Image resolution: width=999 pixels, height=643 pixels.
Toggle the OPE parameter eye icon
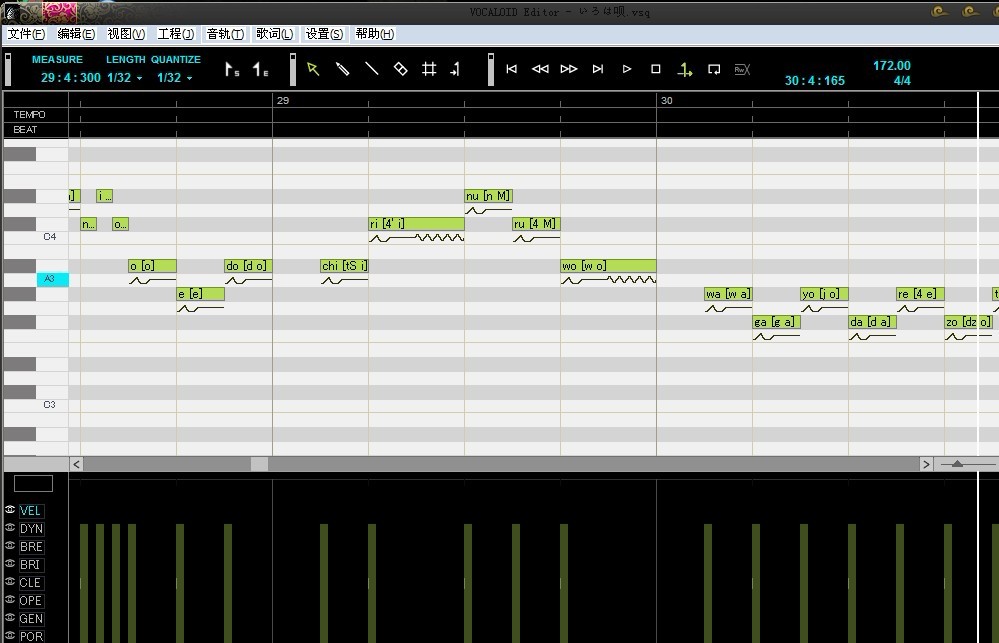coord(10,599)
